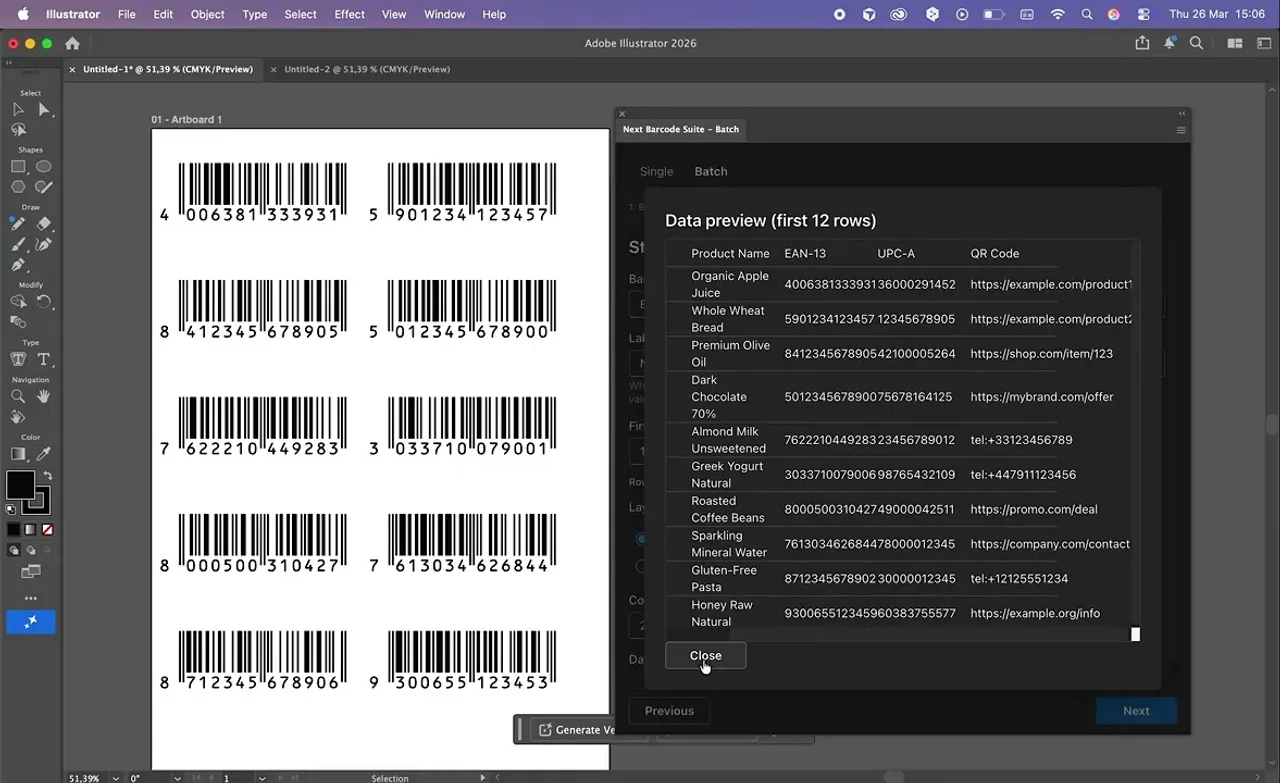The height and width of the screenshot is (783, 1280).
Task: Close the Data preview dialog
Action: click(705, 656)
